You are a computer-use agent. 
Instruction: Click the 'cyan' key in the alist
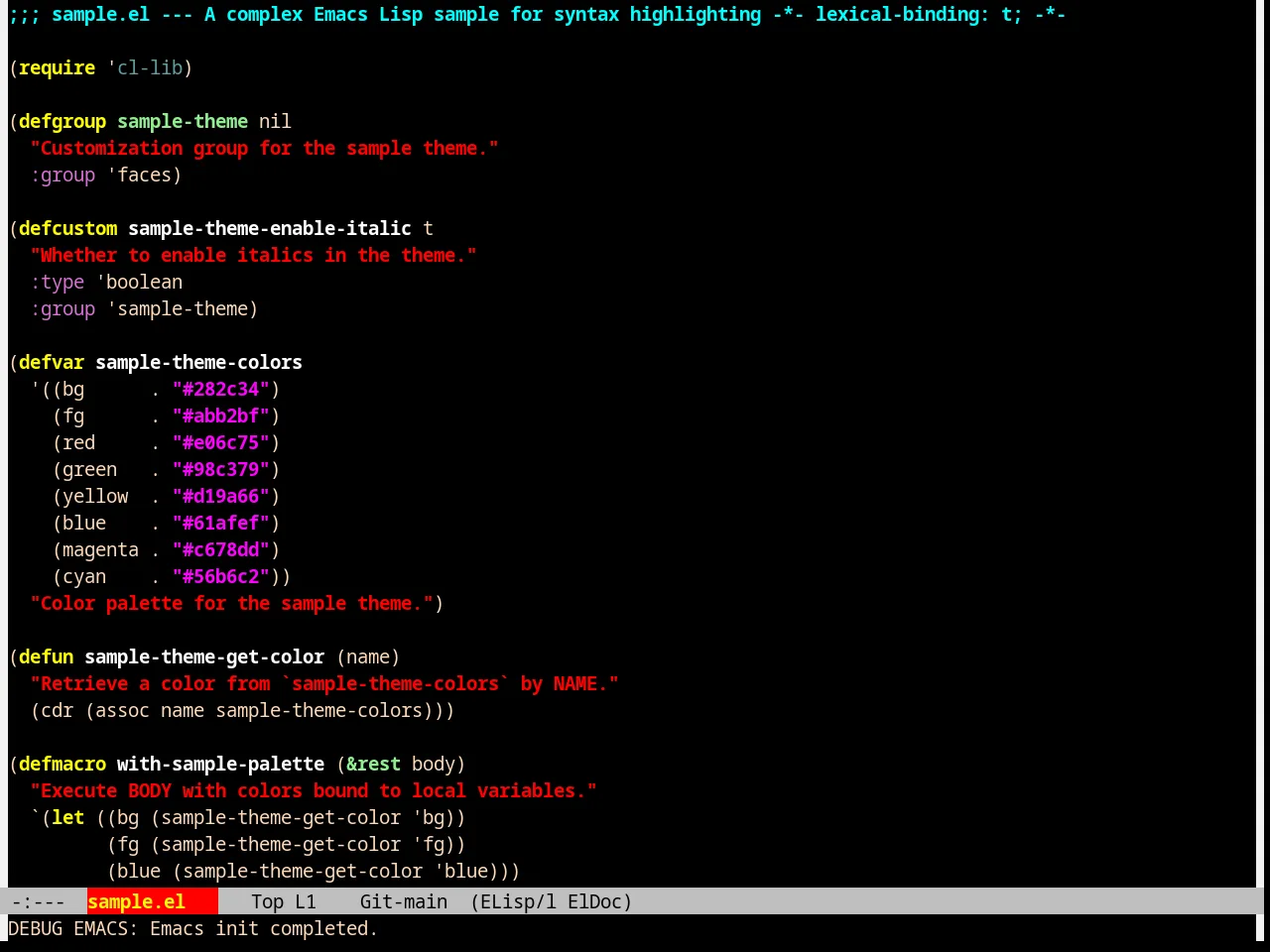(84, 576)
